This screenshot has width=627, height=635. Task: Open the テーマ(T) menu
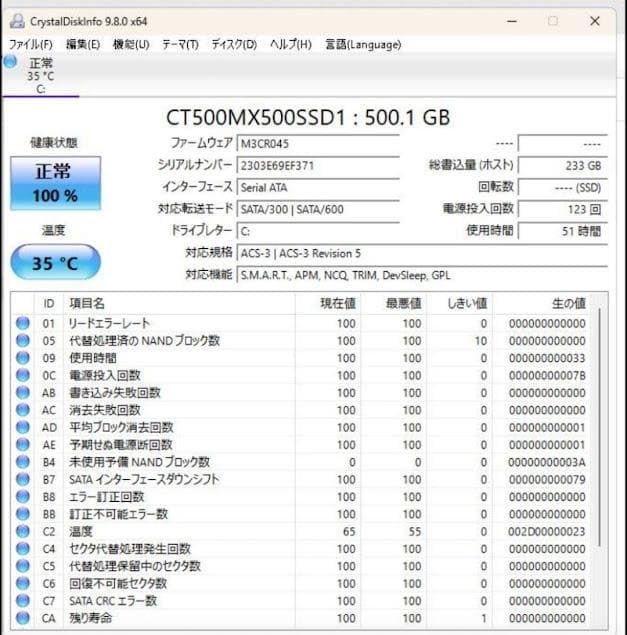point(180,45)
